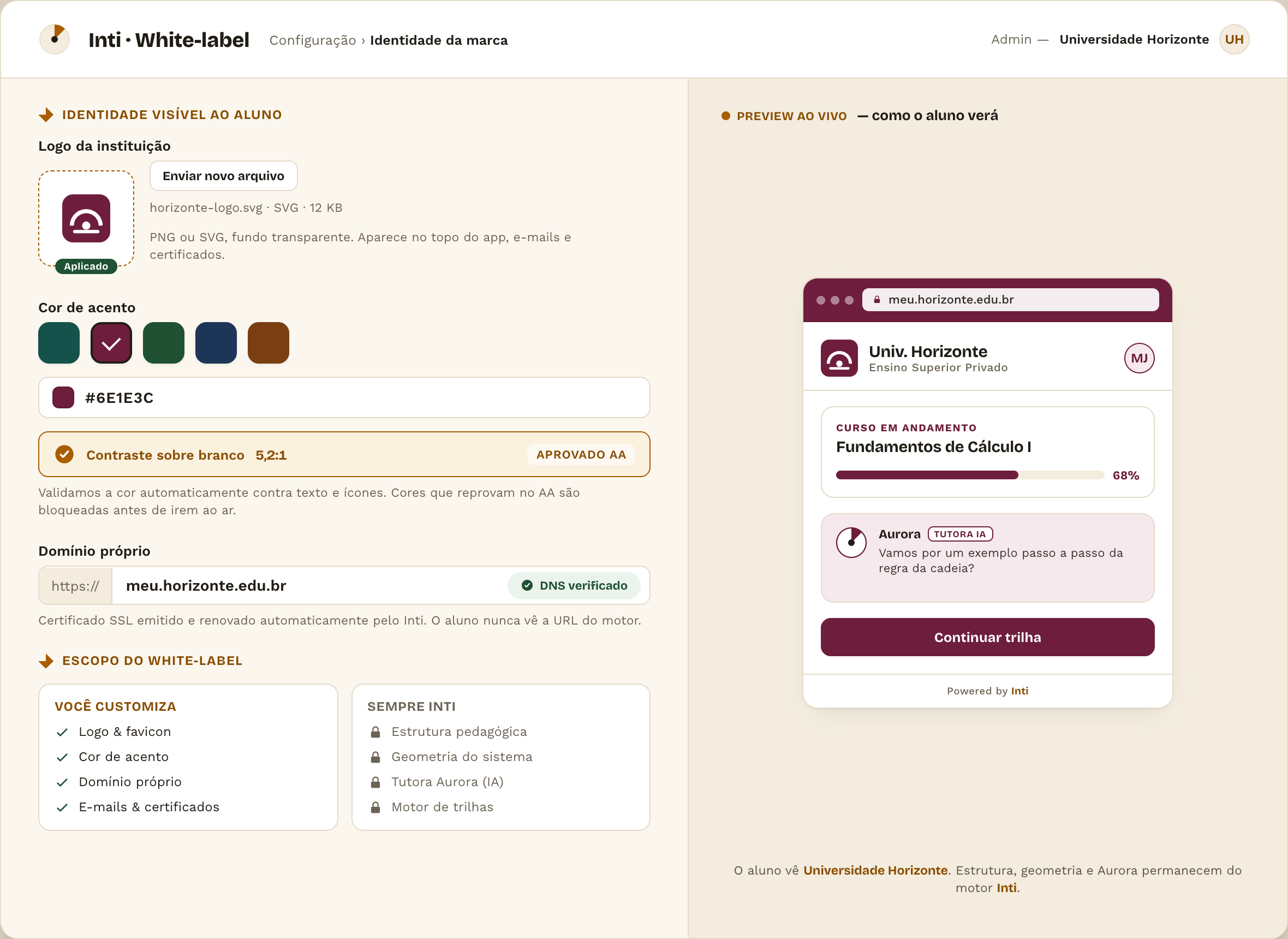Click the lock beside Motor de trilhas

(375, 807)
